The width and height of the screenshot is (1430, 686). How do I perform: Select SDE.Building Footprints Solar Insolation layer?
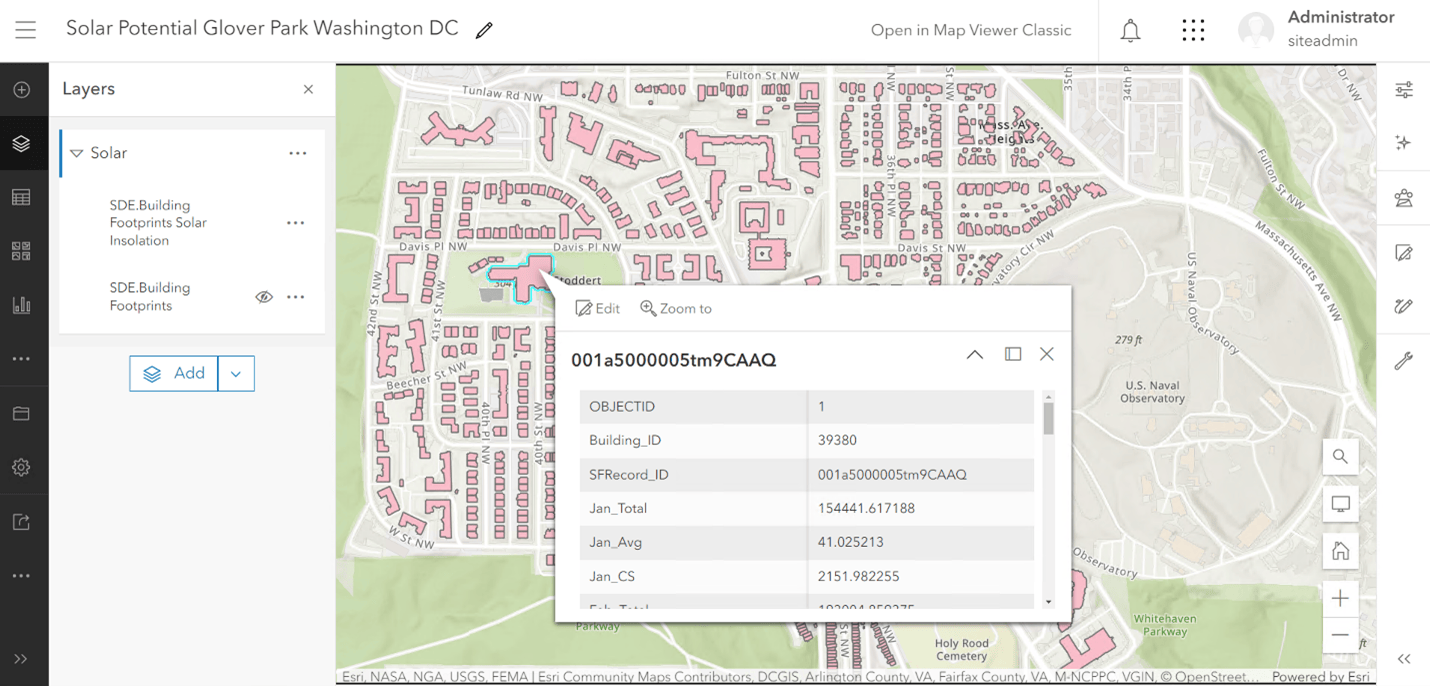158,223
